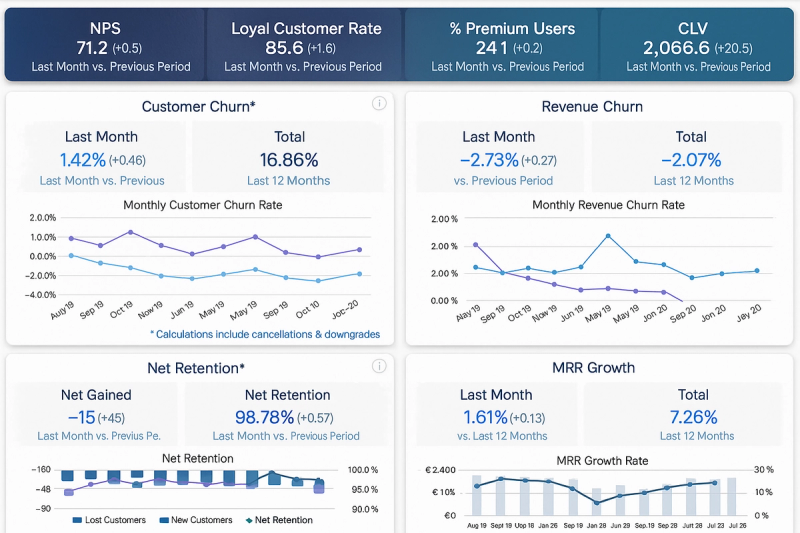Click the Revenue Churn card title
Image resolution: width=800 pixels, height=533 pixels.
click(x=592, y=107)
